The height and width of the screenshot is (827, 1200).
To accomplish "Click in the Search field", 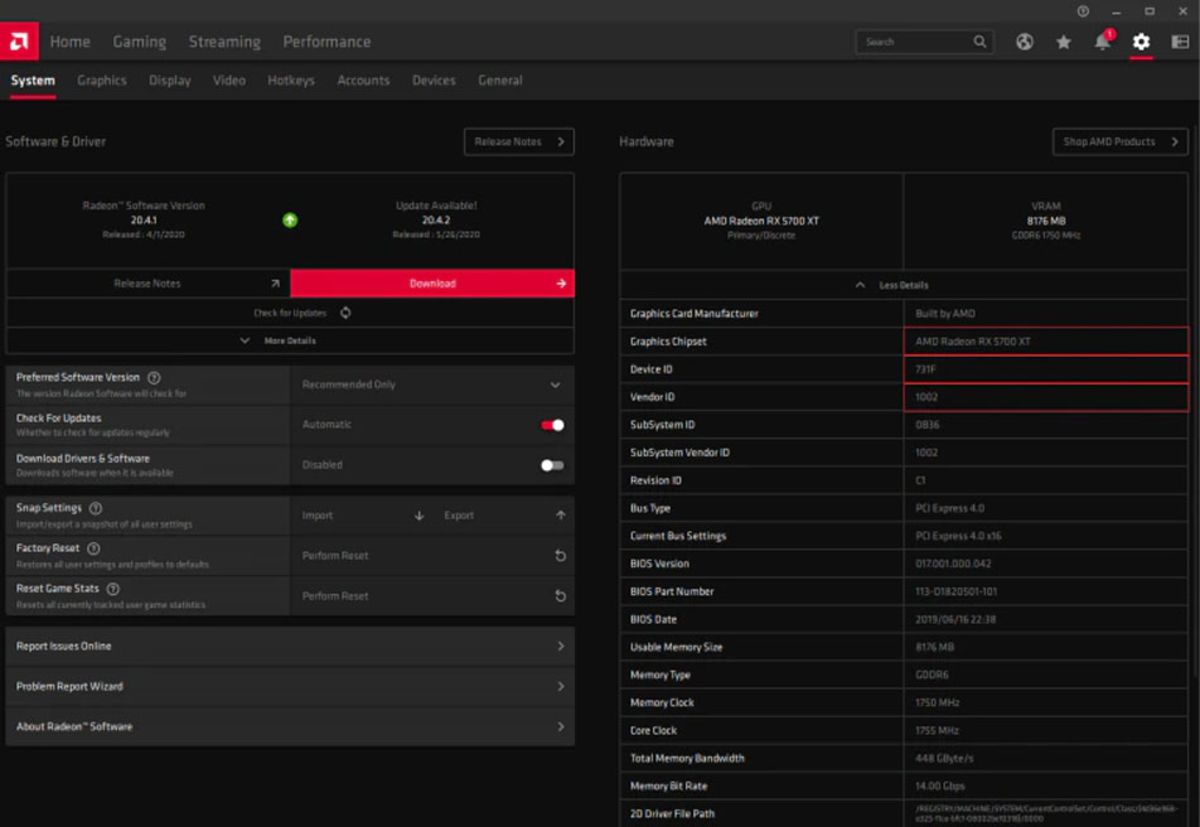I will point(924,42).
